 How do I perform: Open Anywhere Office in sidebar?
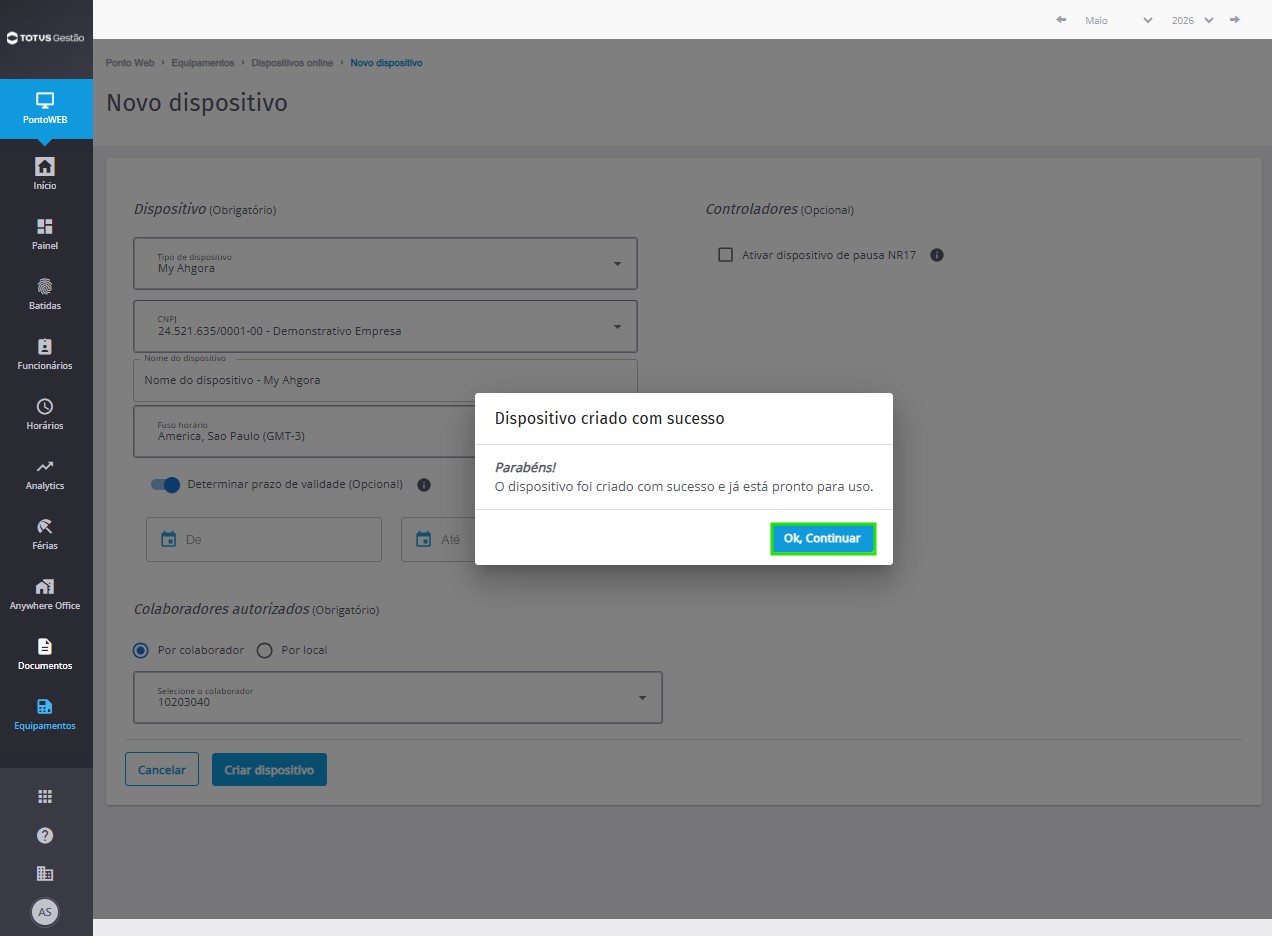(45, 594)
